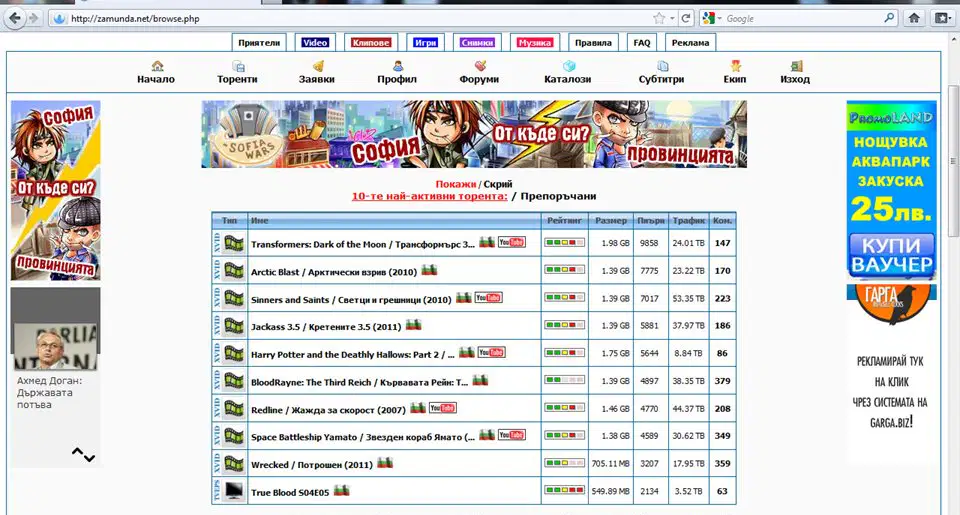Open the Google search engine dropdown
Viewport: 960px width, 515px height.
coord(711,18)
